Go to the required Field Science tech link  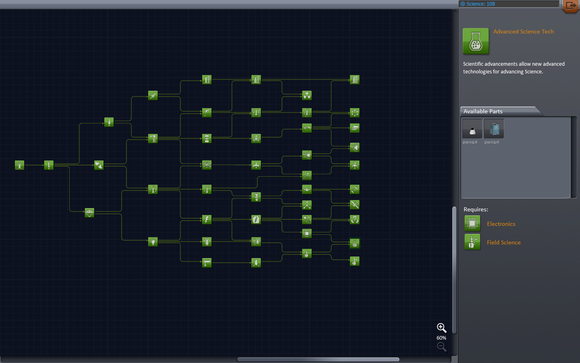click(503, 242)
